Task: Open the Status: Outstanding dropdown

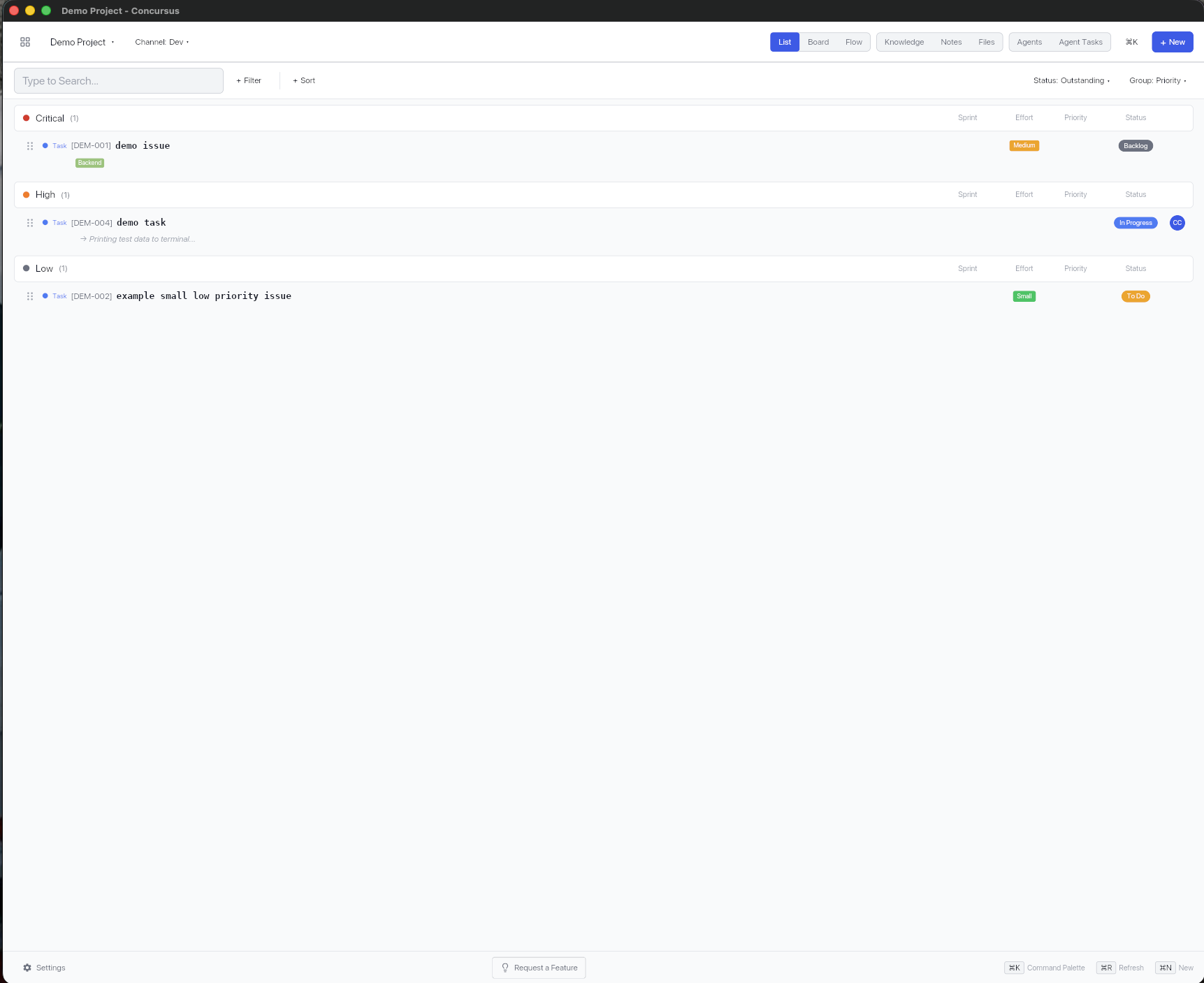Action: [1071, 80]
